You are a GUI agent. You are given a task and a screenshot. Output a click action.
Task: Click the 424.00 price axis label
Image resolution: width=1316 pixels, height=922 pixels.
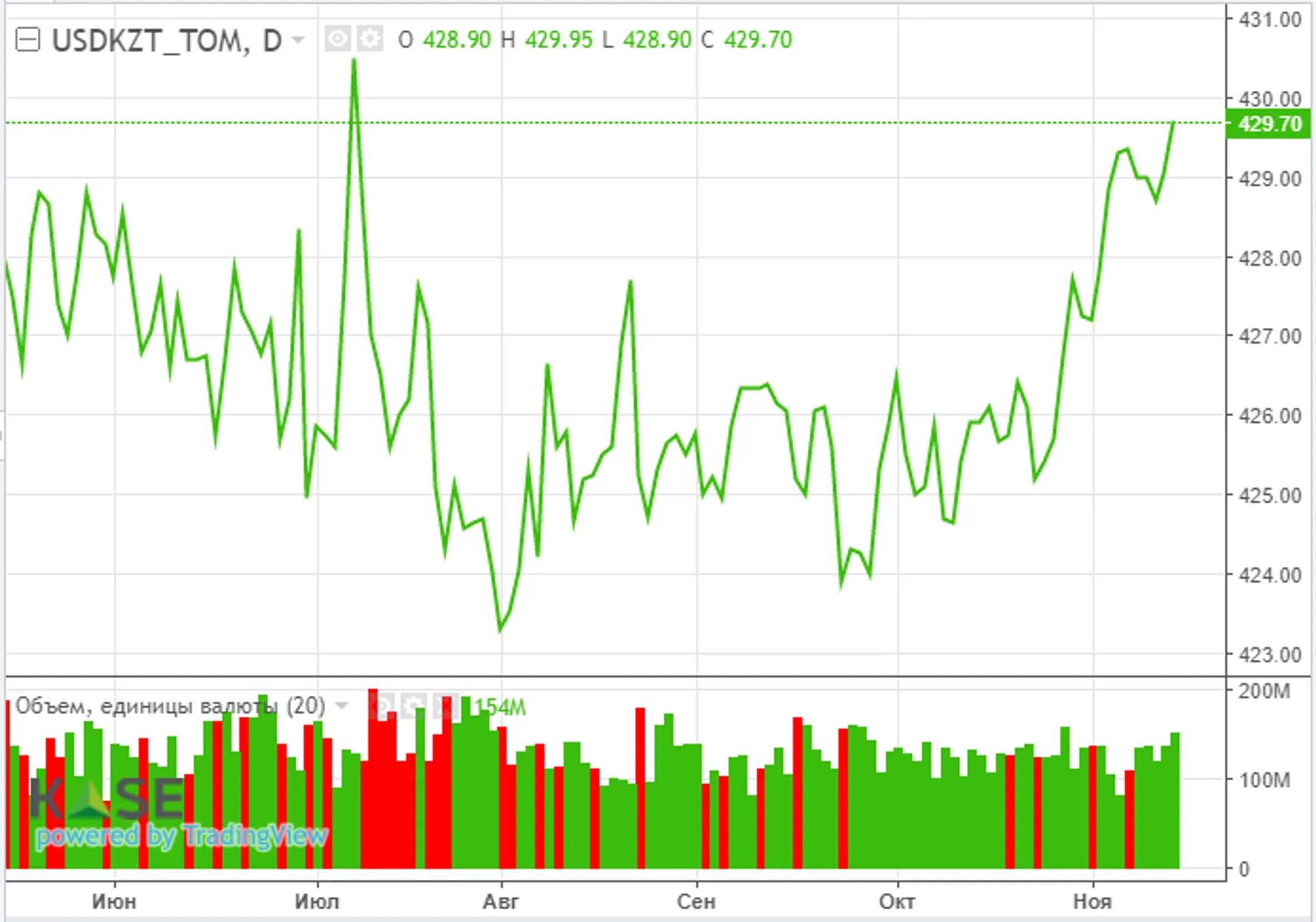tap(1270, 575)
